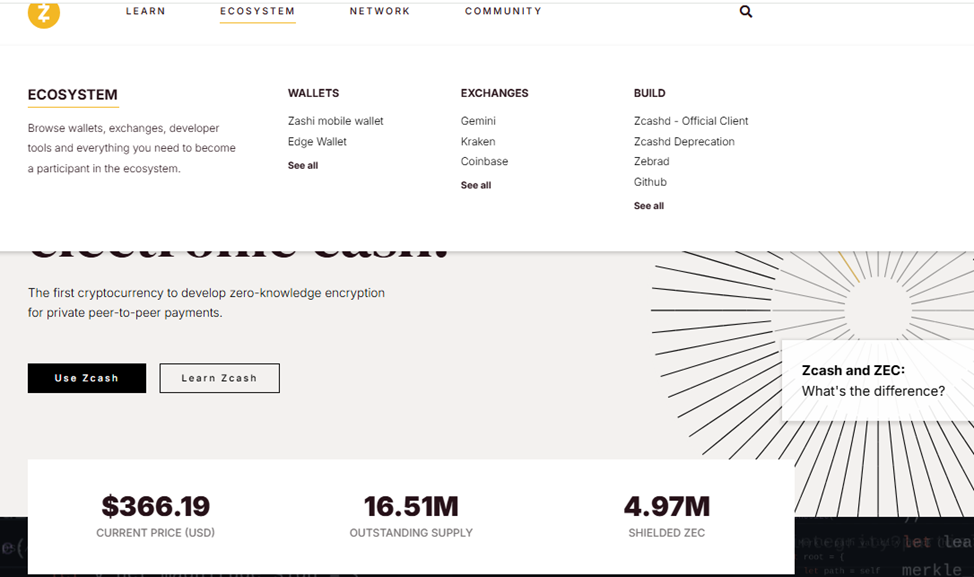The width and height of the screenshot is (974, 577).
Task: Open the Zashi mobile wallet link
Action: point(335,121)
